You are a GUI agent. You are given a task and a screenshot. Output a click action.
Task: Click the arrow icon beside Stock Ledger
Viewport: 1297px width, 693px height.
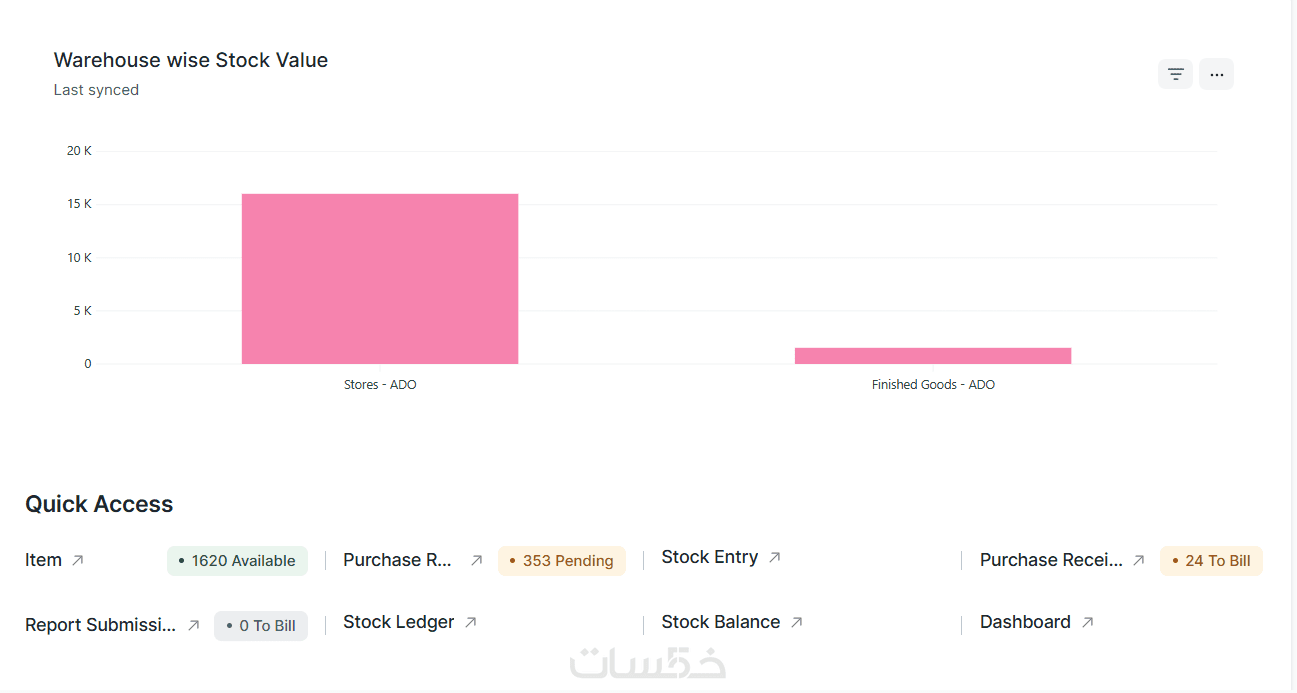point(471,623)
